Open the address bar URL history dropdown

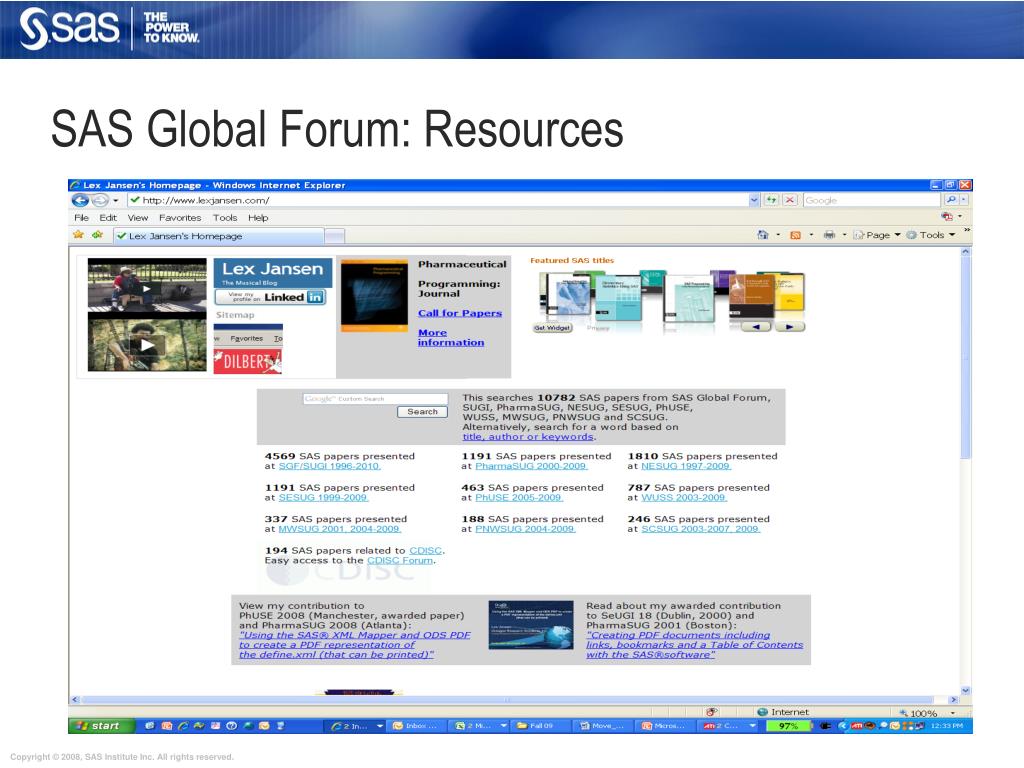coord(754,200)
